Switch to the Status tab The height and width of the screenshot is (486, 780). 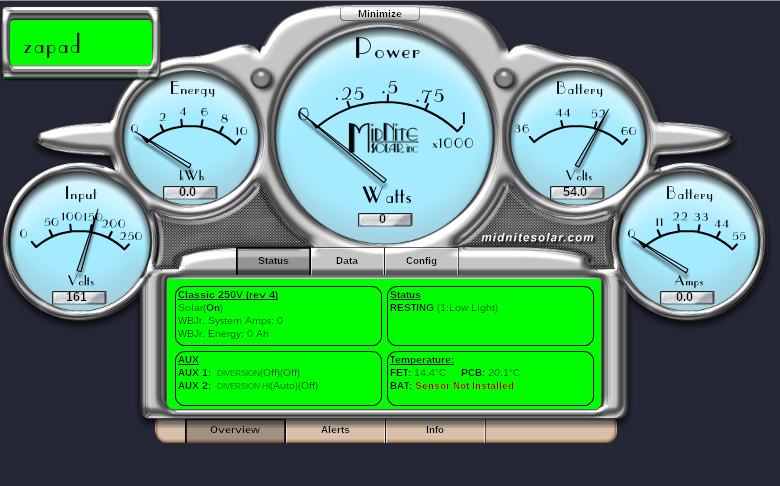pos(273,261)
